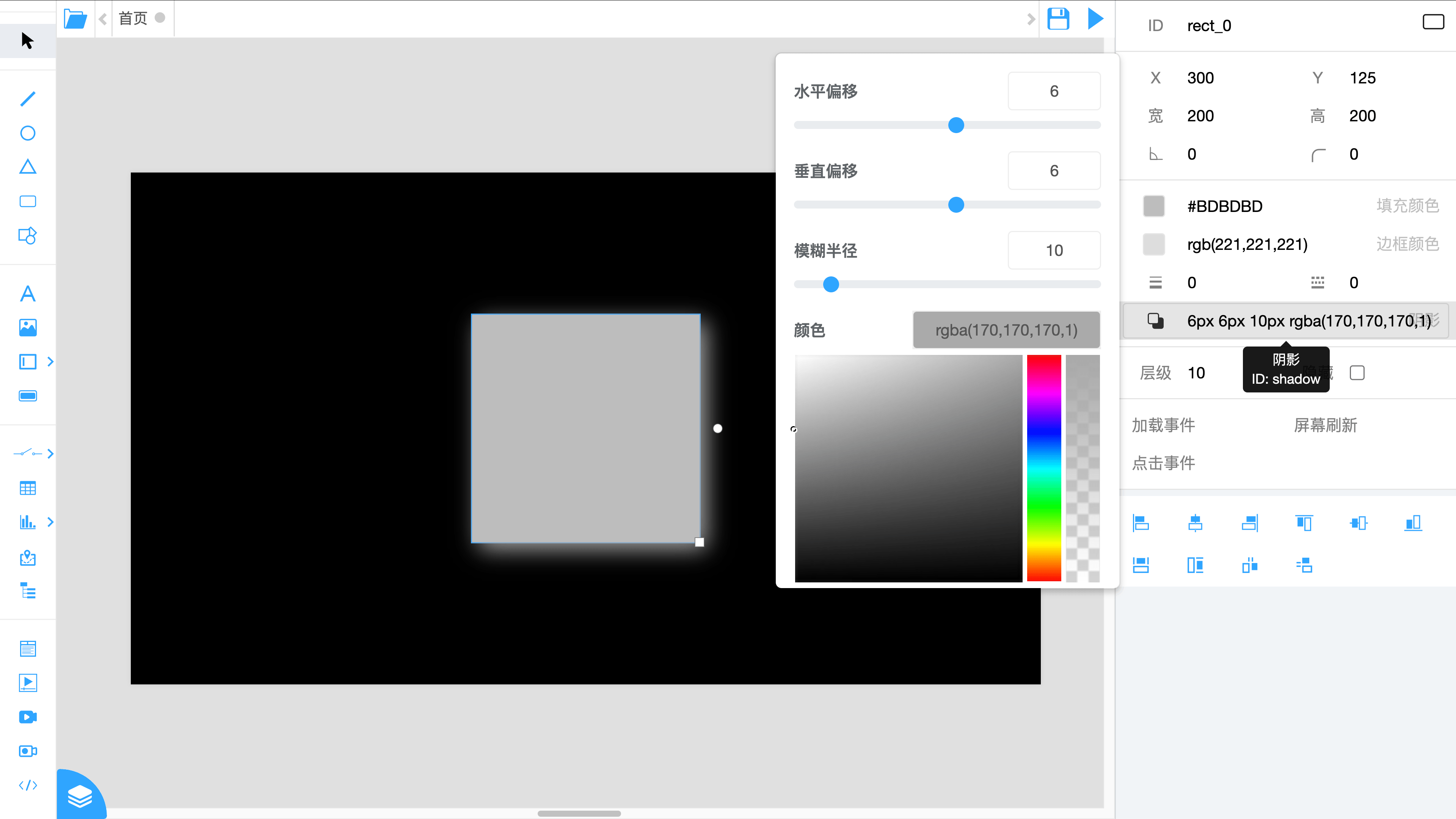Select the media player frame component
The height and width of the screenshot is (819, 1456).
point(28,683)
